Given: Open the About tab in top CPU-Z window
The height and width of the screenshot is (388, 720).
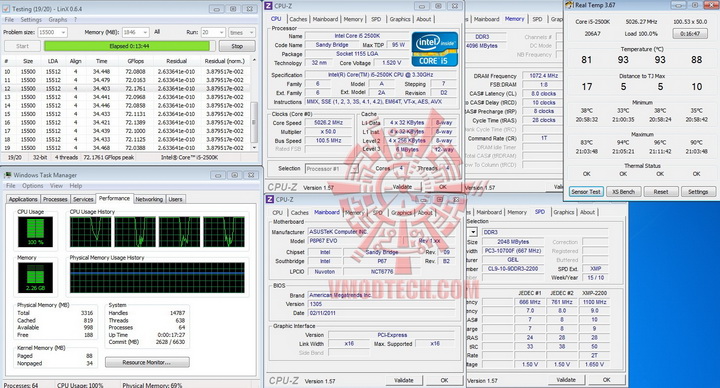Looking at the screenshot, I should pos(424,19).
